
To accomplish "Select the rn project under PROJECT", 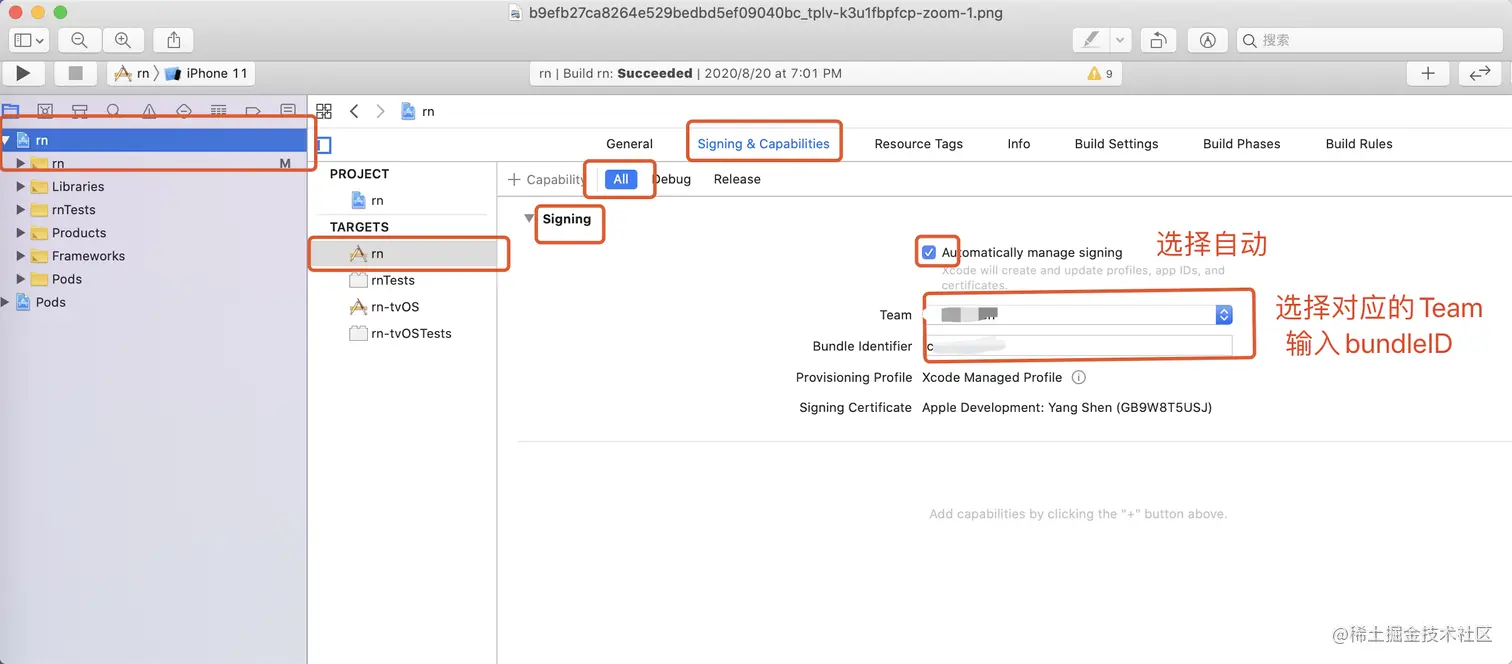I will tap(367, 200).
